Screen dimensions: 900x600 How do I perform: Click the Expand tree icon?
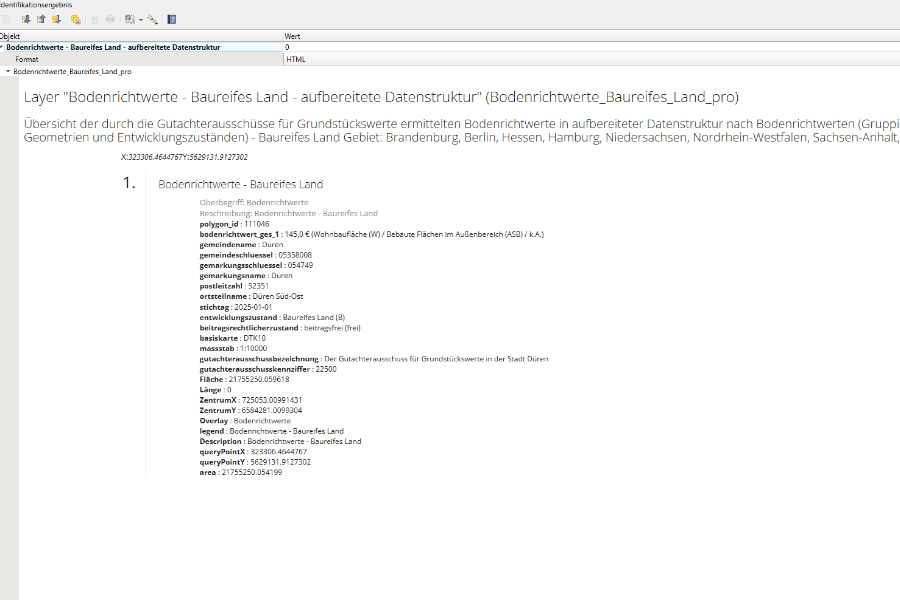(25, 18)
